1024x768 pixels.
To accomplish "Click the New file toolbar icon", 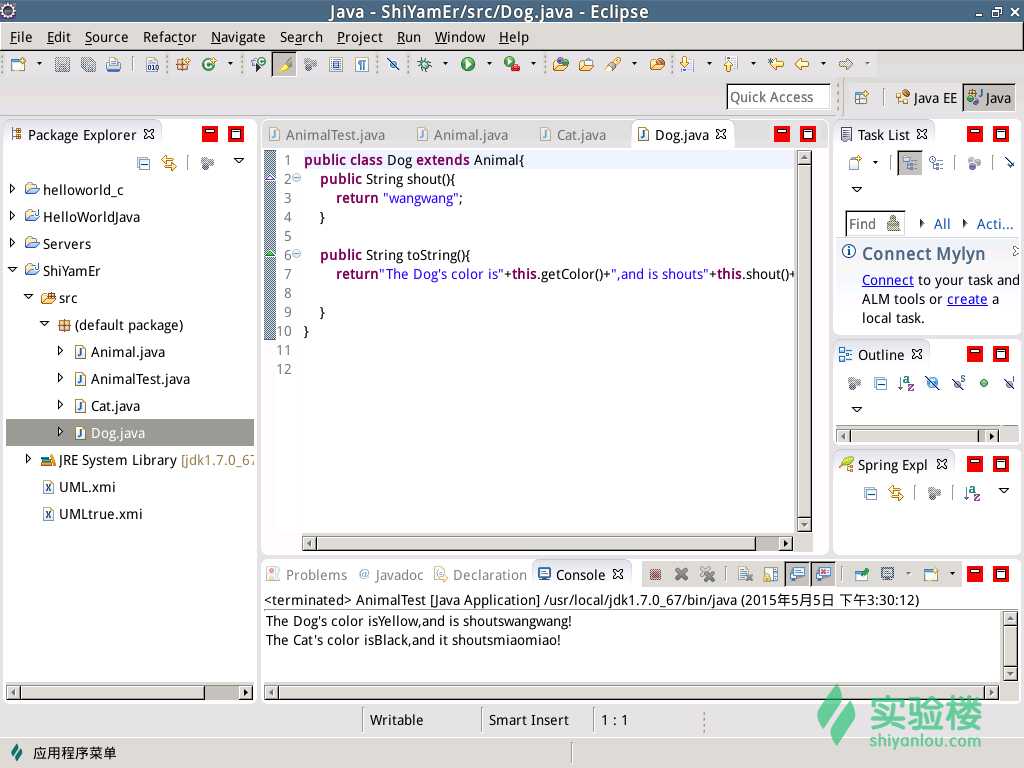I will pyautogui.click(x=18, y=64).
